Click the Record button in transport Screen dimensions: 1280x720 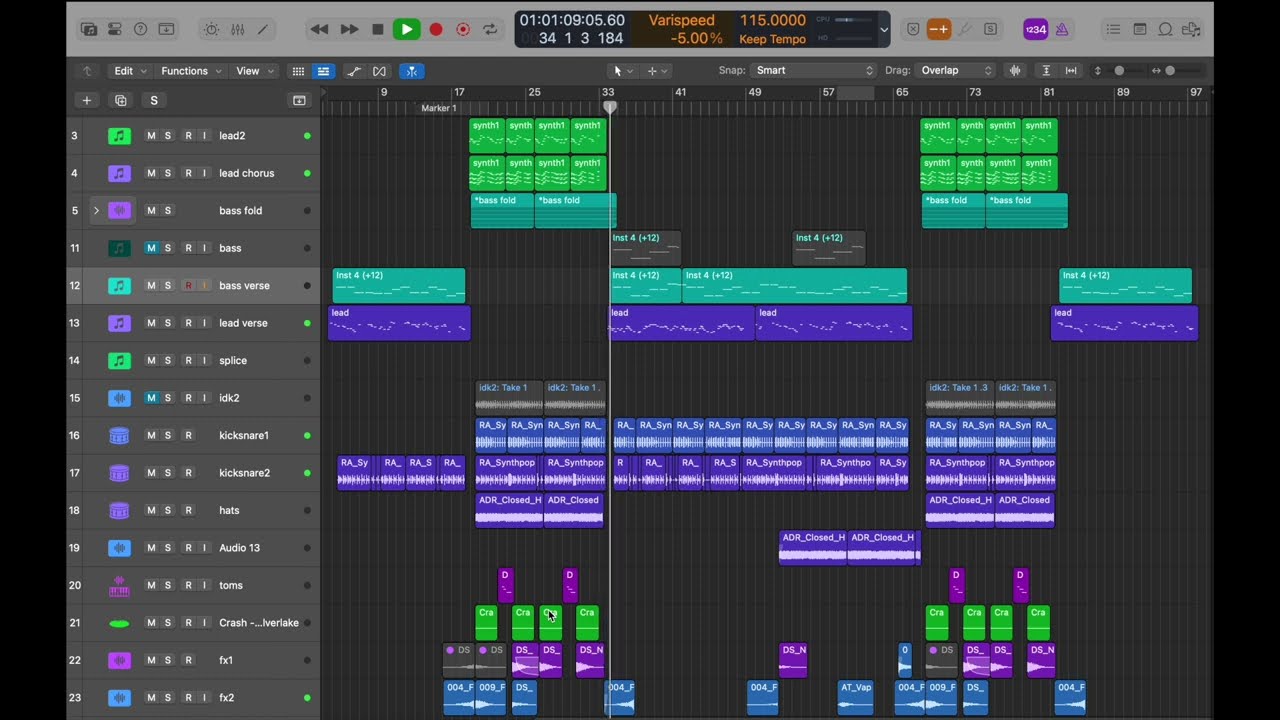click(436, 30)
